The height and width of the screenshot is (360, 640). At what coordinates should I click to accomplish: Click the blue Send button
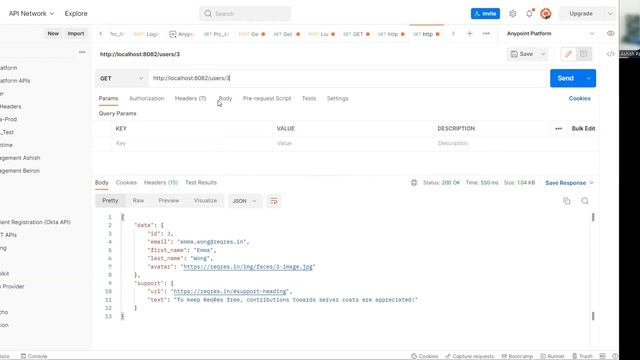click(566, 78)
